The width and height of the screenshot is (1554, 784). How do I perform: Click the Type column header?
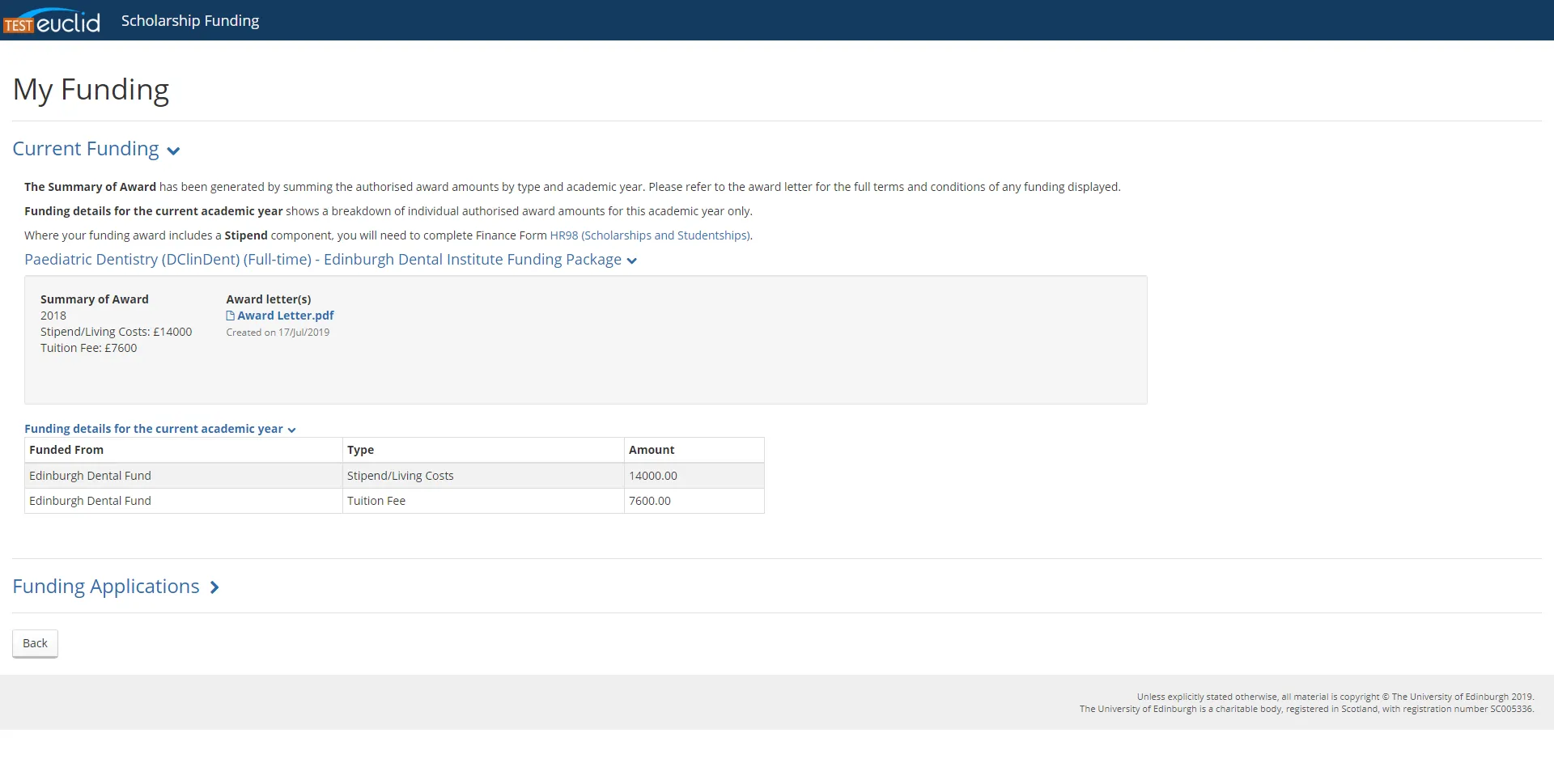[360, 450]
